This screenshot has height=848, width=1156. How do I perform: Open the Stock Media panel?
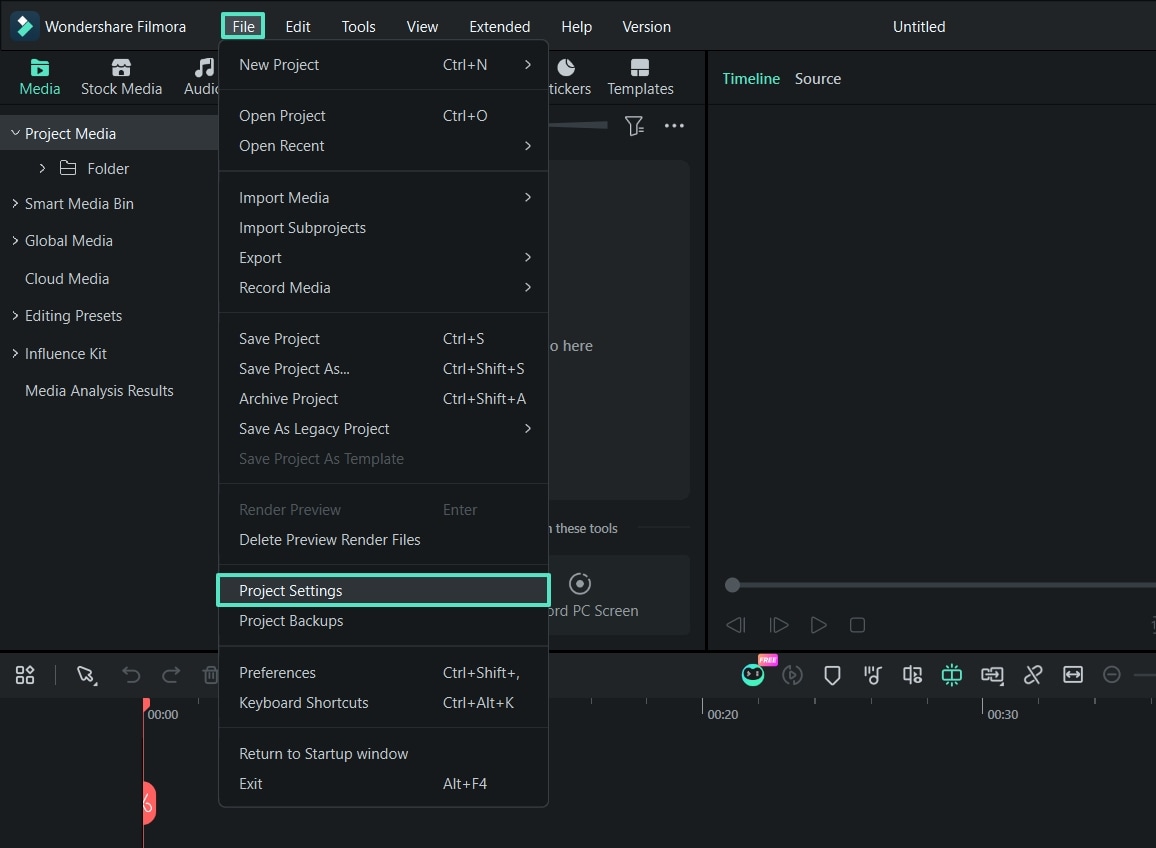click(121, 77)
